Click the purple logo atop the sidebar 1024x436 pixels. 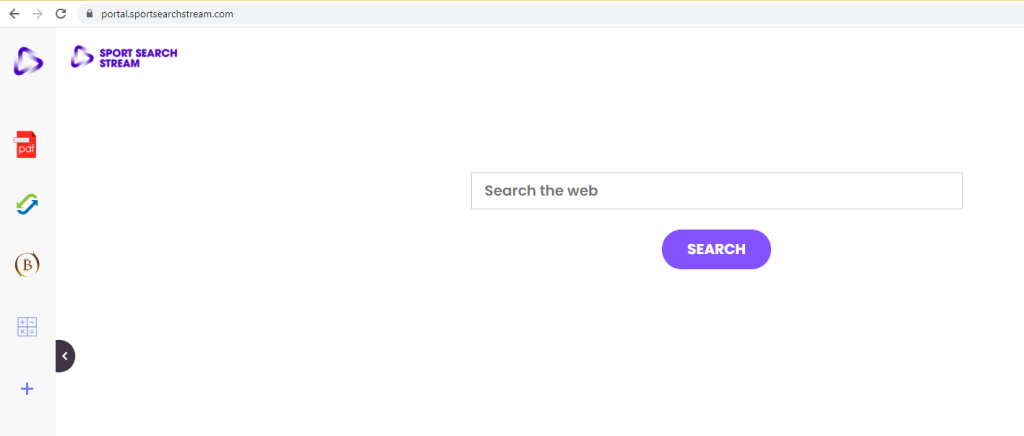tap(28, 61)
